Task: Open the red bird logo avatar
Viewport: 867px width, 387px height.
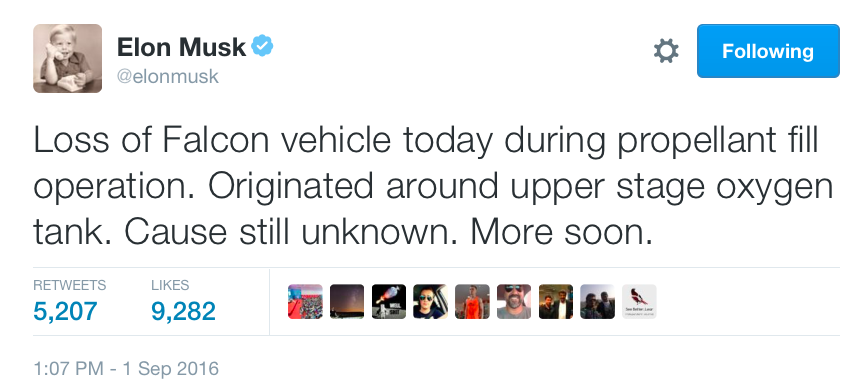Action: [x=639, y=302]
